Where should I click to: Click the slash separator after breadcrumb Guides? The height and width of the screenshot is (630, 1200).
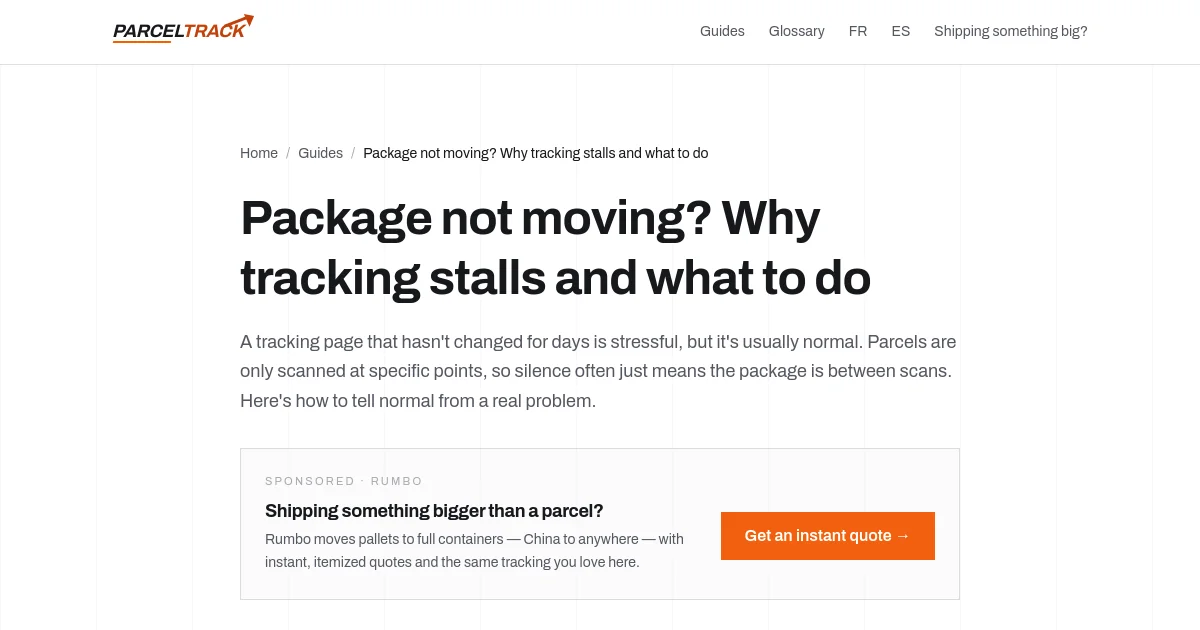click(x=353, y=153)
